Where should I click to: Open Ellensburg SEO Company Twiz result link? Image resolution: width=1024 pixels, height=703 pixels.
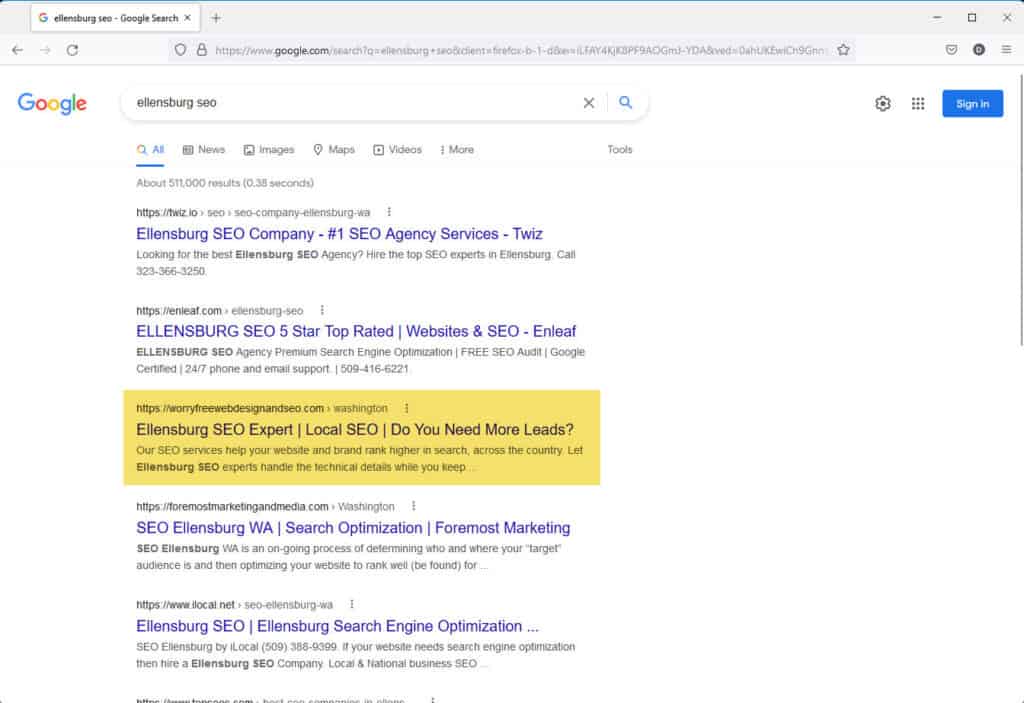coord(340,234)
